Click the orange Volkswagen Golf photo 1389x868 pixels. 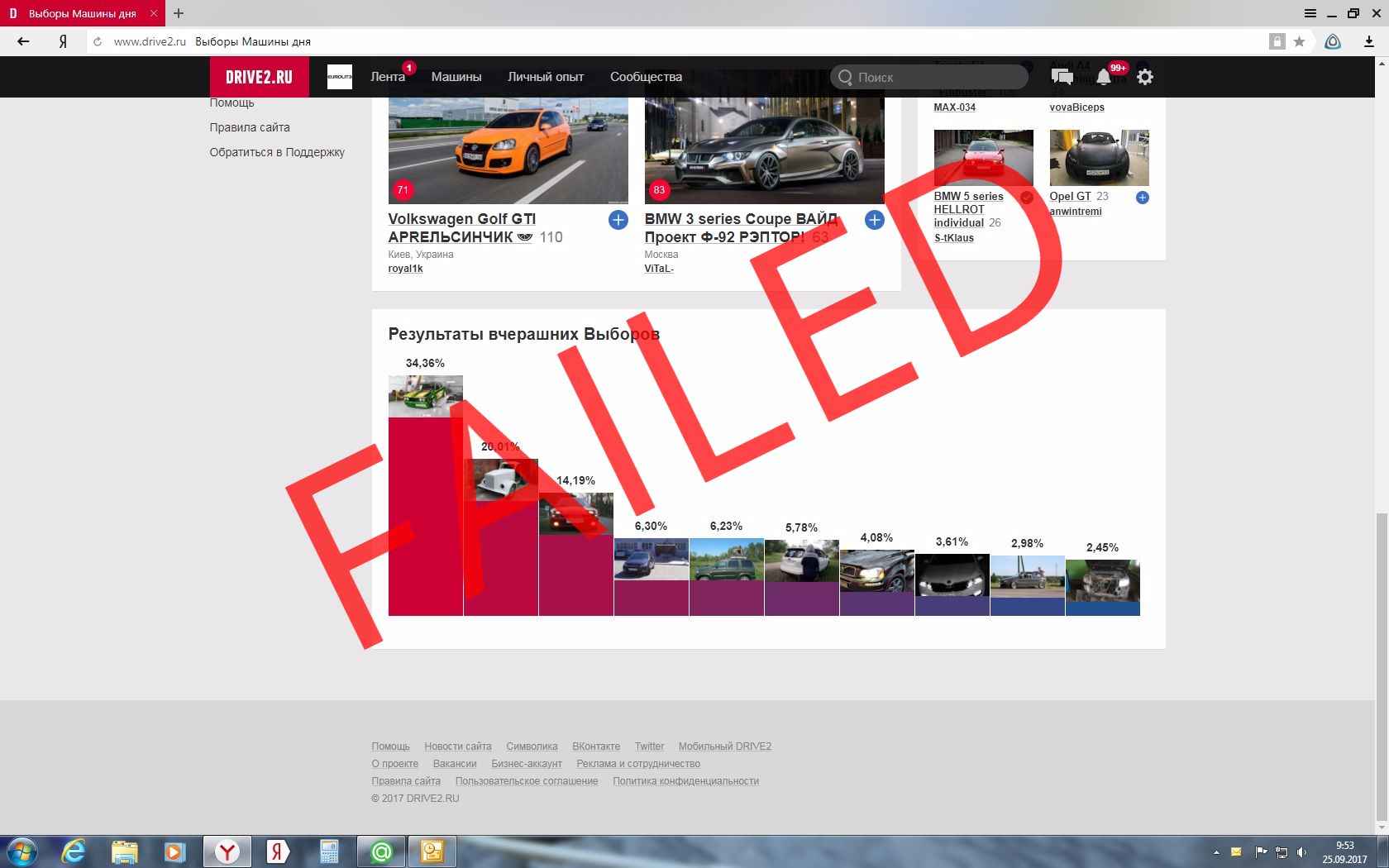[508, 150]
